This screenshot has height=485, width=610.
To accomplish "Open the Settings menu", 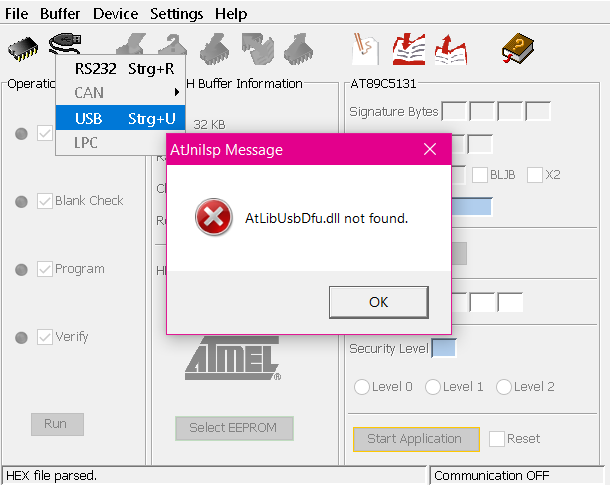I will click(177, 14).
